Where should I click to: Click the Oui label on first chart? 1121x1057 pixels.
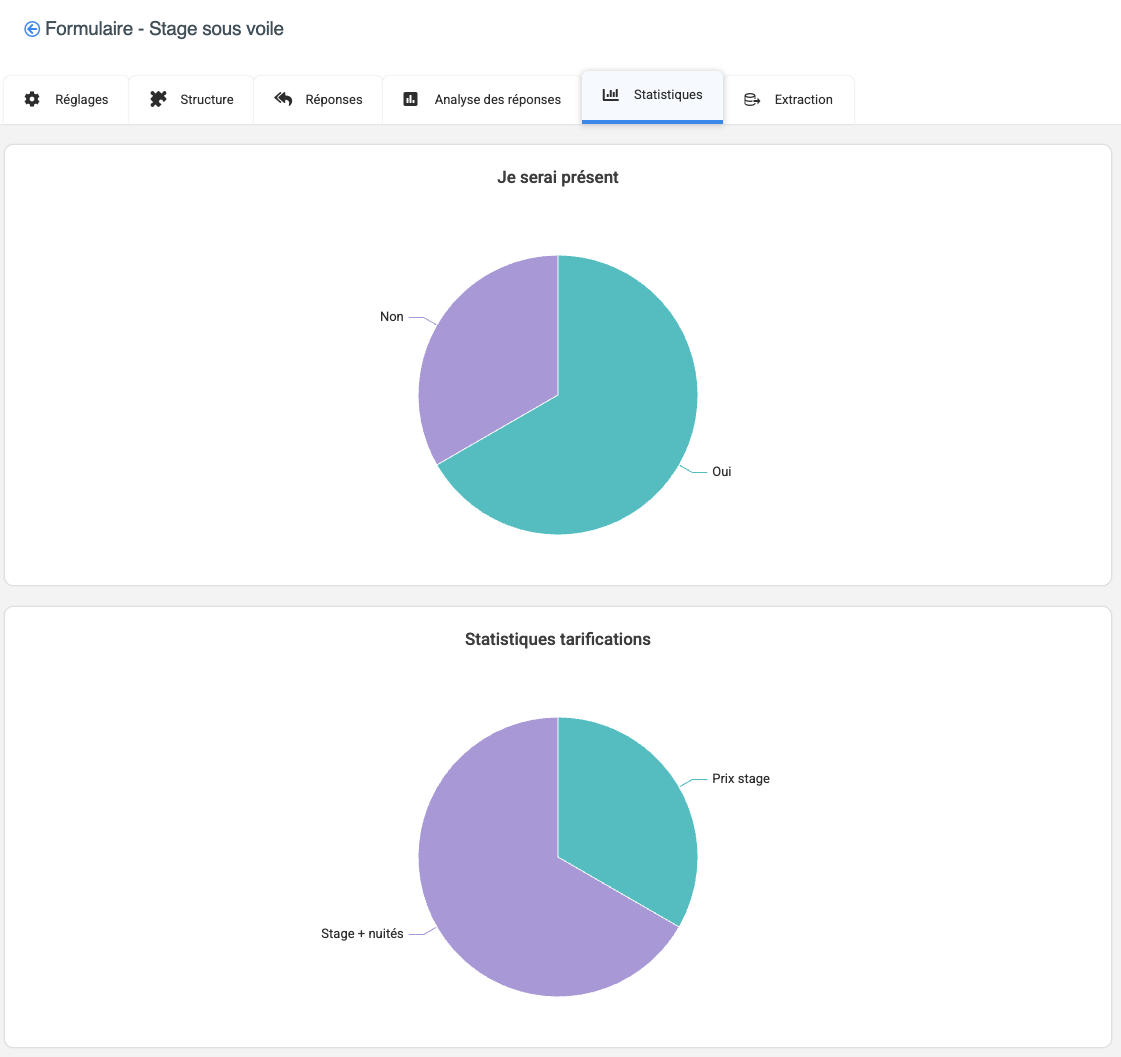[x=721, y=472]
